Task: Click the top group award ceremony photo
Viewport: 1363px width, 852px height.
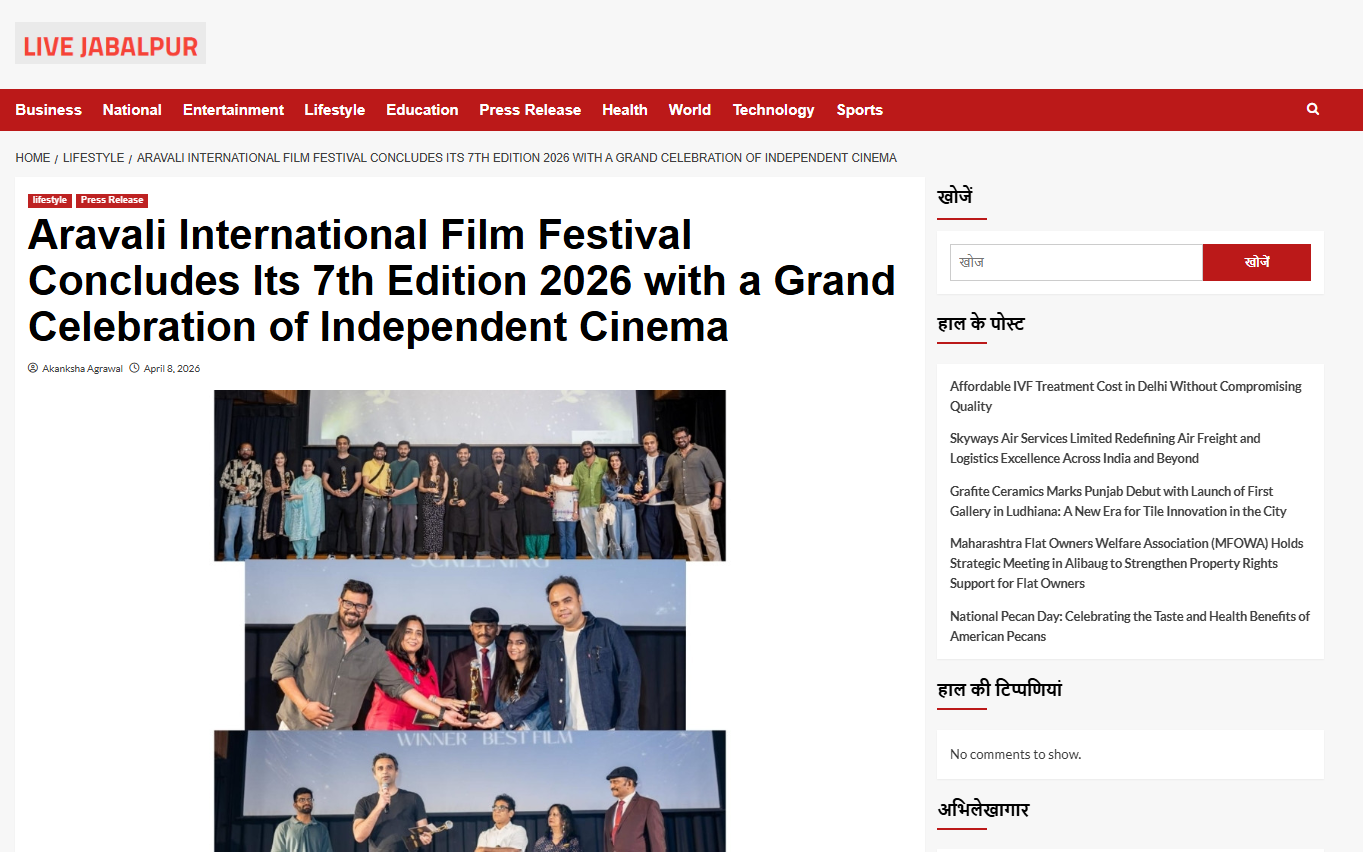Action: (x=469, y=475)
